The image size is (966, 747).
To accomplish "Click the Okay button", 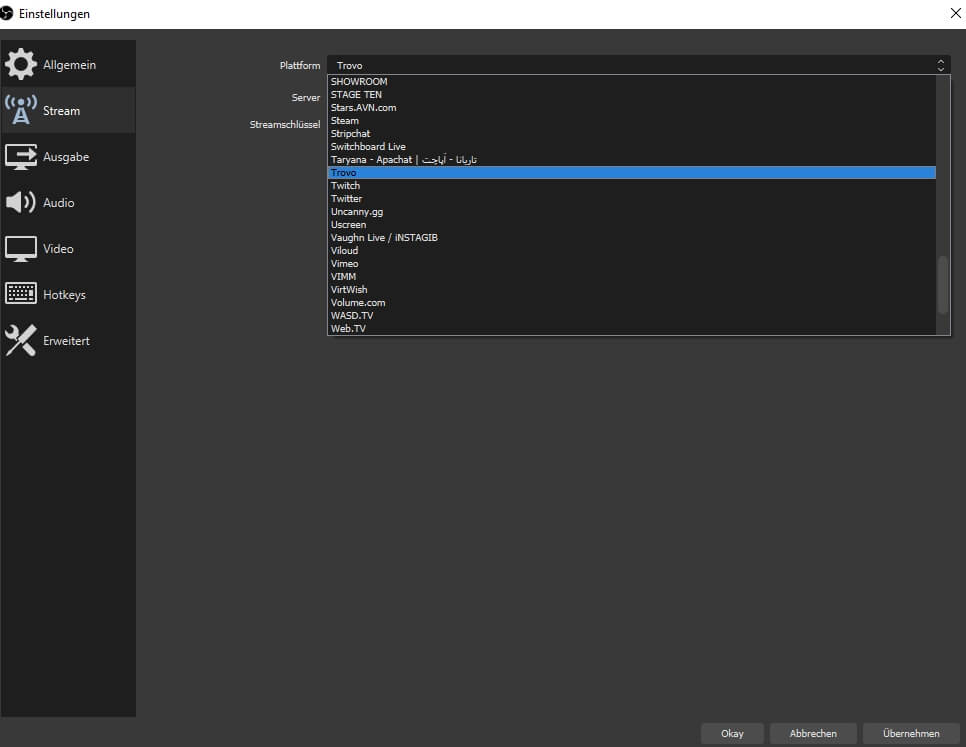I will point(732,733).
